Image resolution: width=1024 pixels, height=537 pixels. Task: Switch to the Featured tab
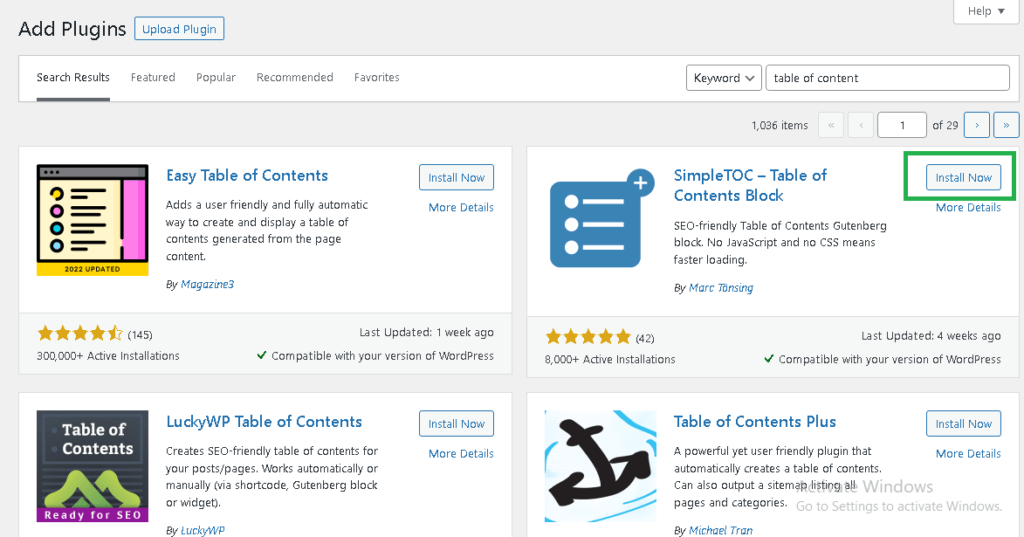pos(153,77)
